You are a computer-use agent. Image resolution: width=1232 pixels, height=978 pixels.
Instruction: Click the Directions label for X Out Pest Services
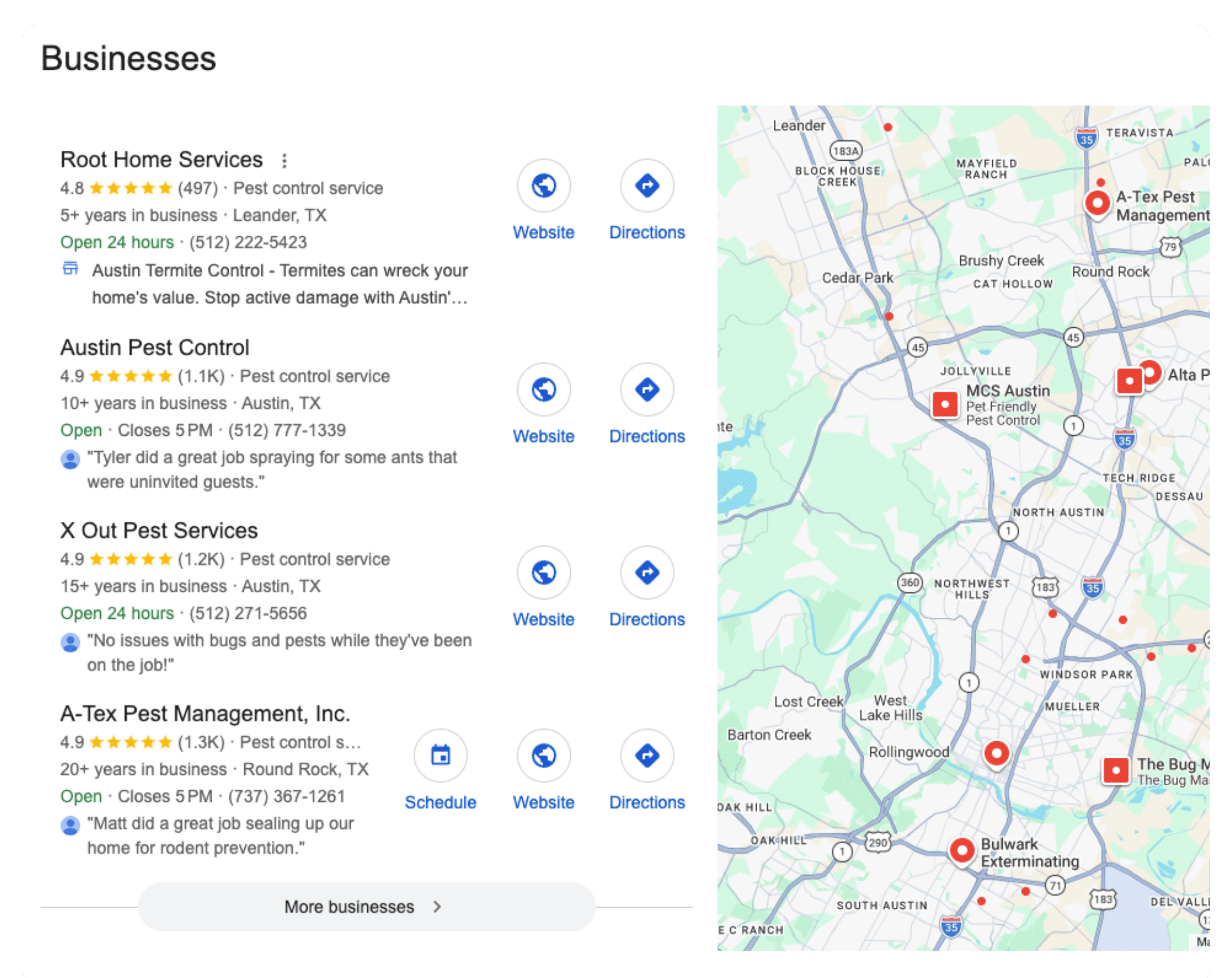647,619
